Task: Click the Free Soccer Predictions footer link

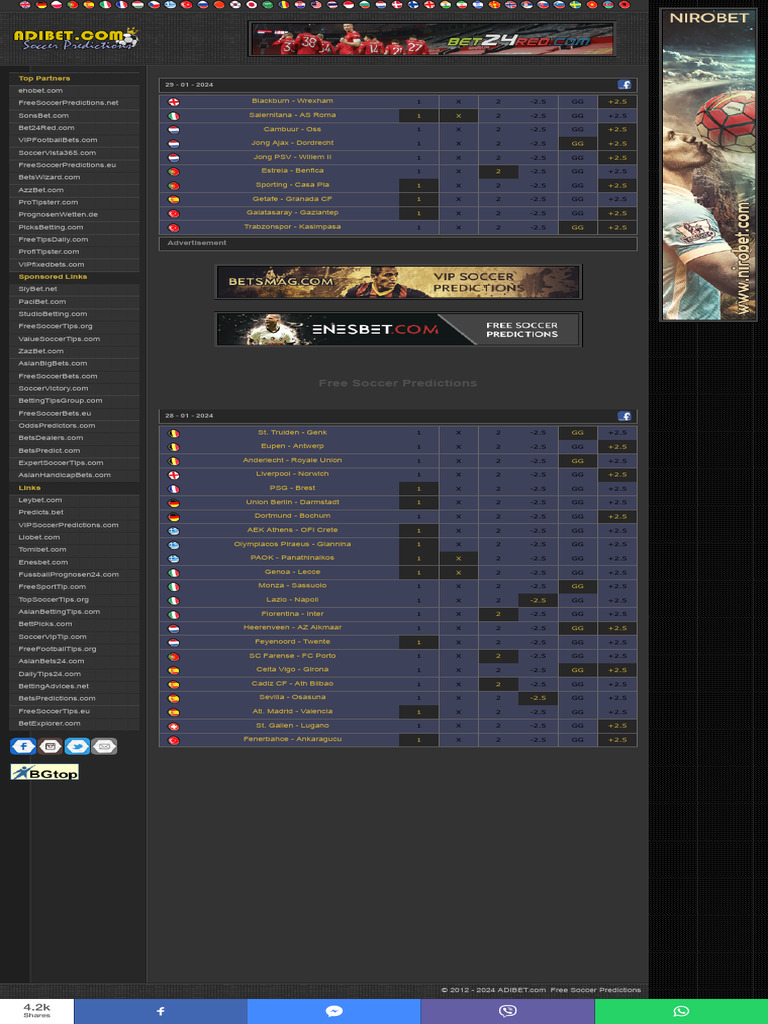Action: pyautogui.click(x=596, y=990)
